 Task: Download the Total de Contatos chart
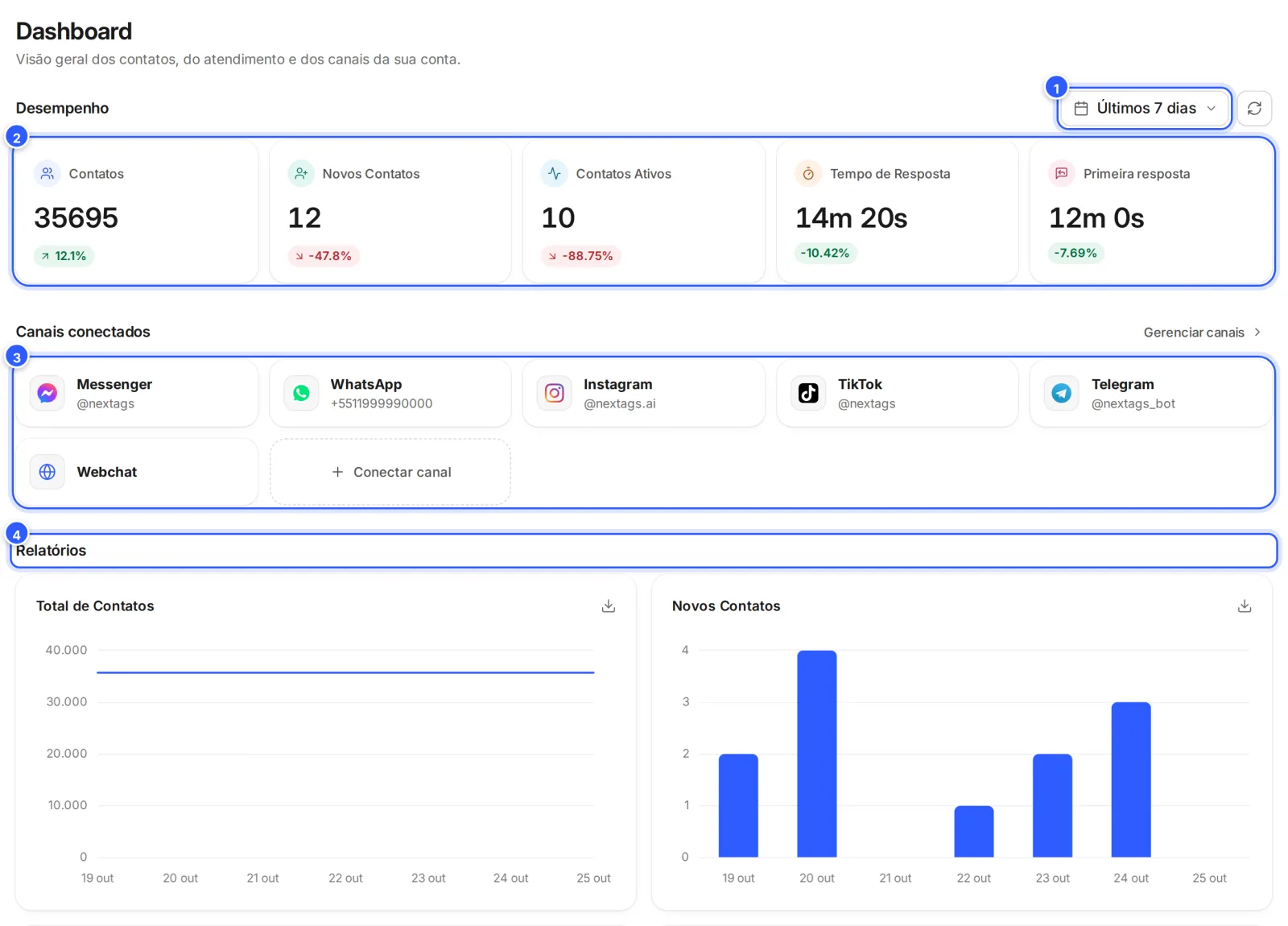point(609,606)
